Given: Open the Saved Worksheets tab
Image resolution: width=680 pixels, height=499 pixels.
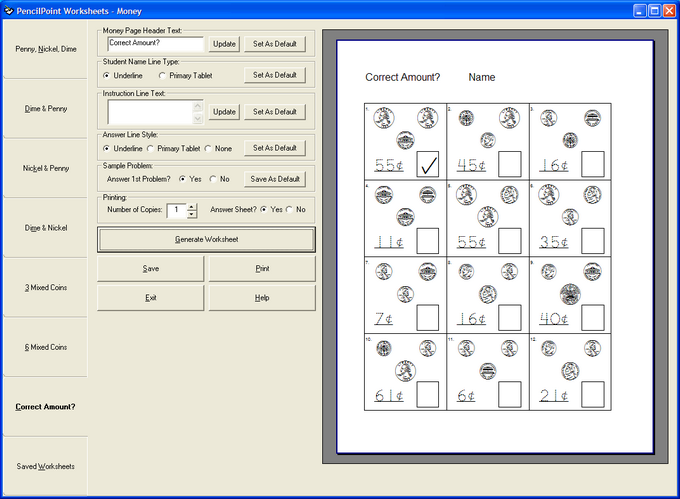Looking at the screenshot, I should tap(46, 466).
